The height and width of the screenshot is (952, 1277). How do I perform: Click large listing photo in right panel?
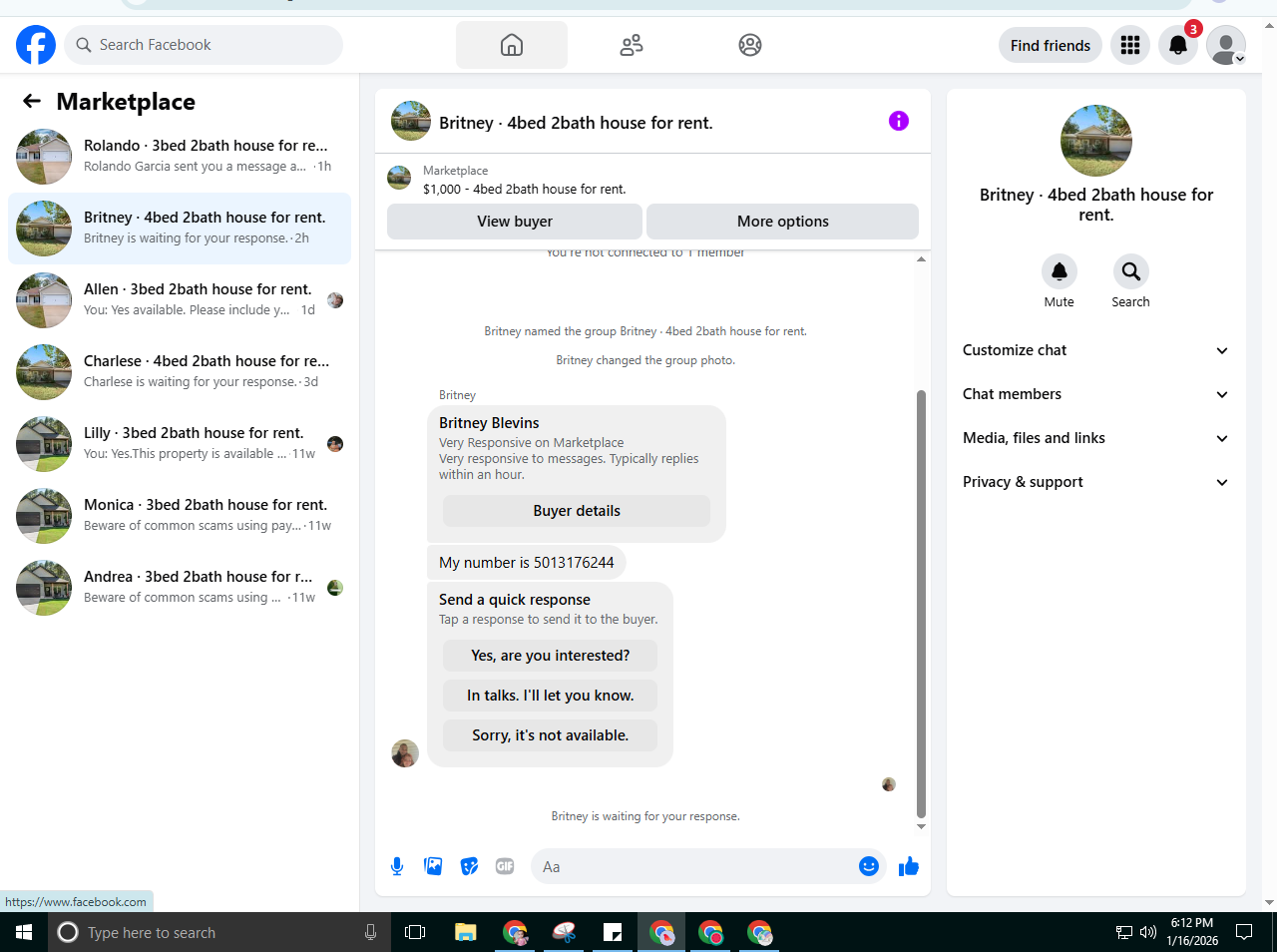pyautogui.click(x=1096, y=141)
